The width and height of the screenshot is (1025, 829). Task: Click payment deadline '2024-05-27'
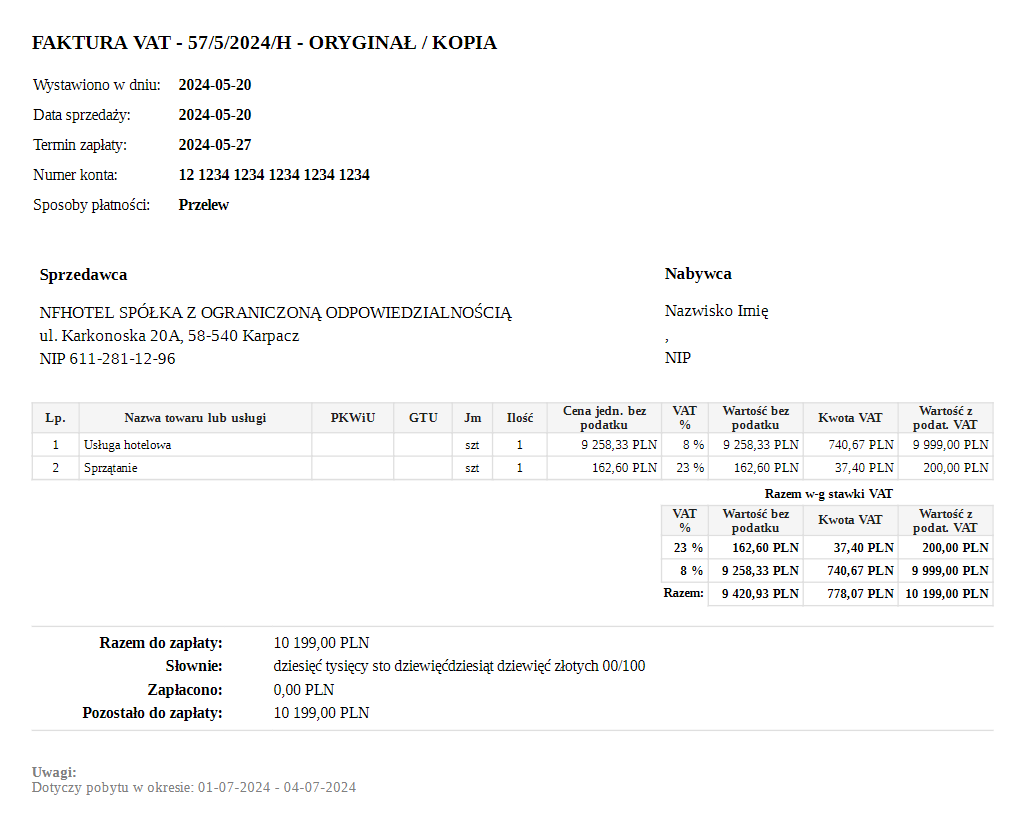(x=215, y=145)
